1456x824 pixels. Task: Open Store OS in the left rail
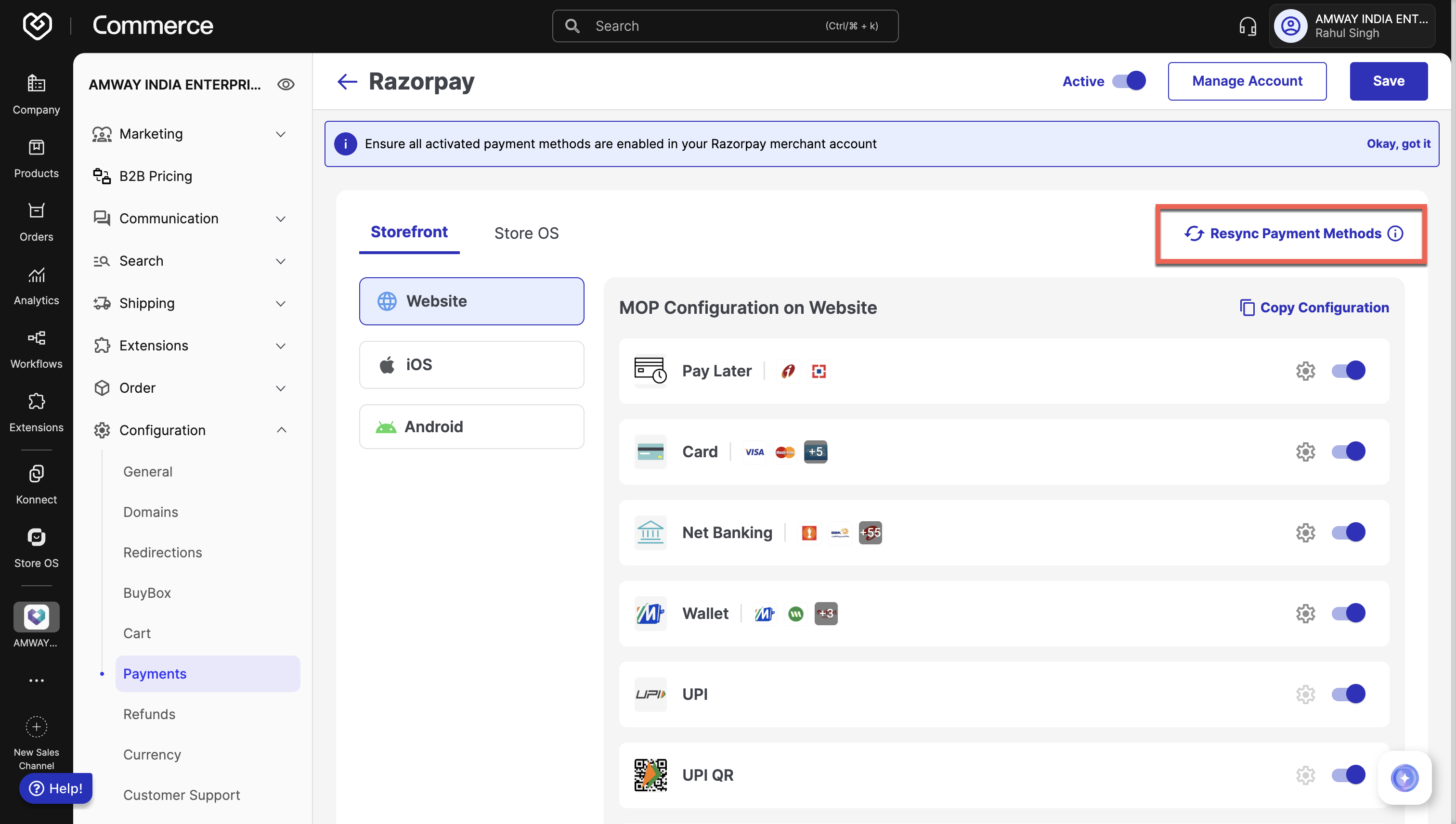[36, 547]
